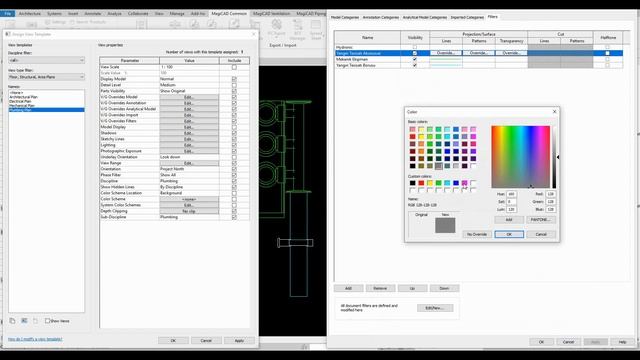Toggle Include checkbox for Detail Level

tap(234, 85)
